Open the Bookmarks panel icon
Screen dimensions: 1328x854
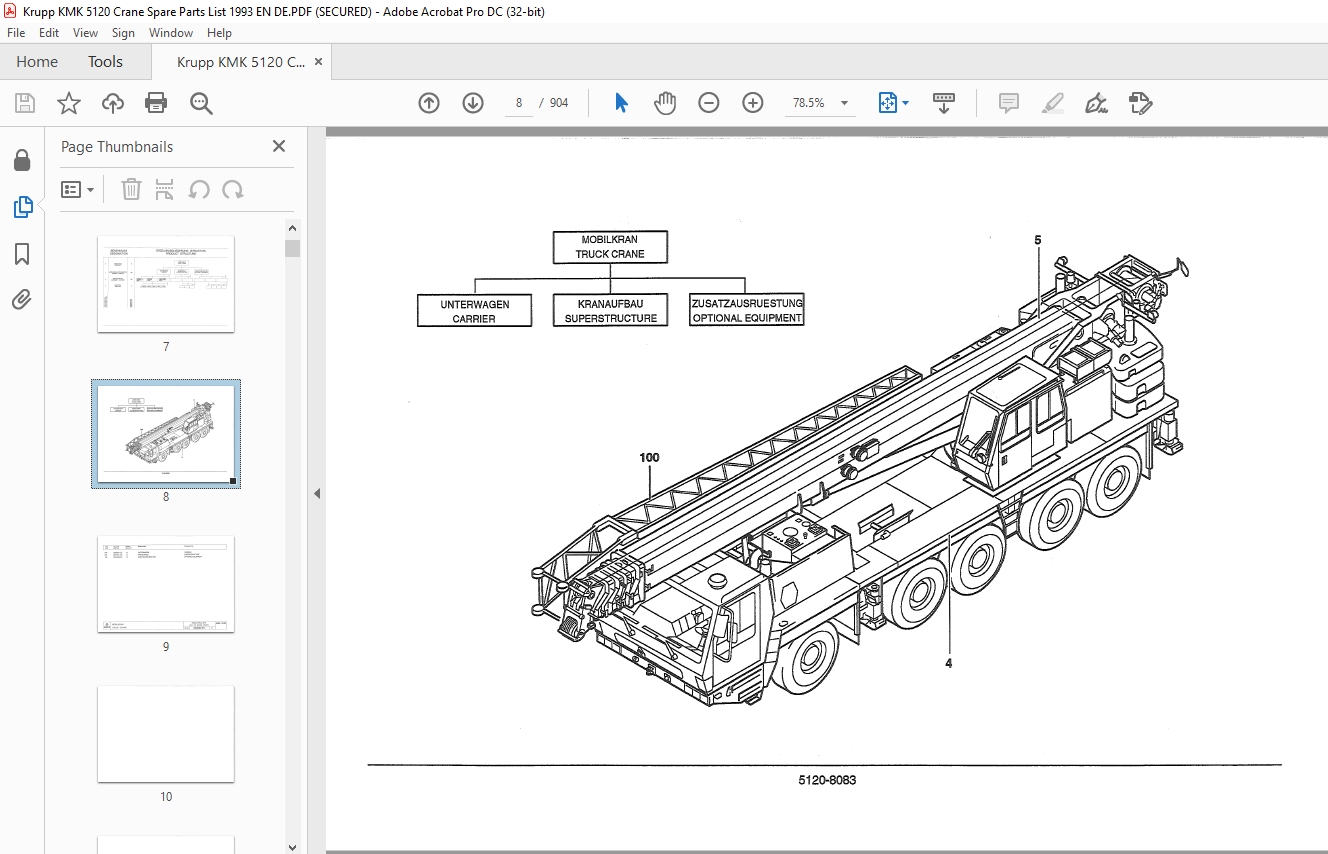(22, 254)
